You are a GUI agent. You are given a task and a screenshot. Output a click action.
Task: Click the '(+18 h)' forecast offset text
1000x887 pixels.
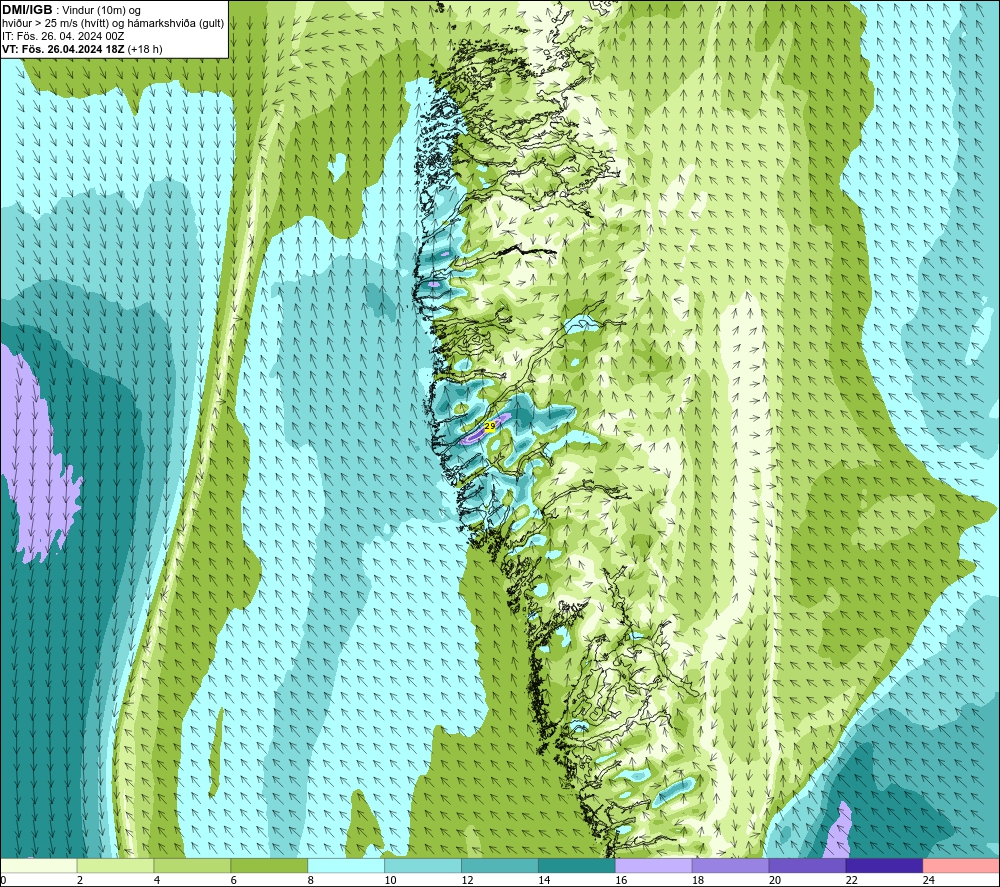click(145, 49)
